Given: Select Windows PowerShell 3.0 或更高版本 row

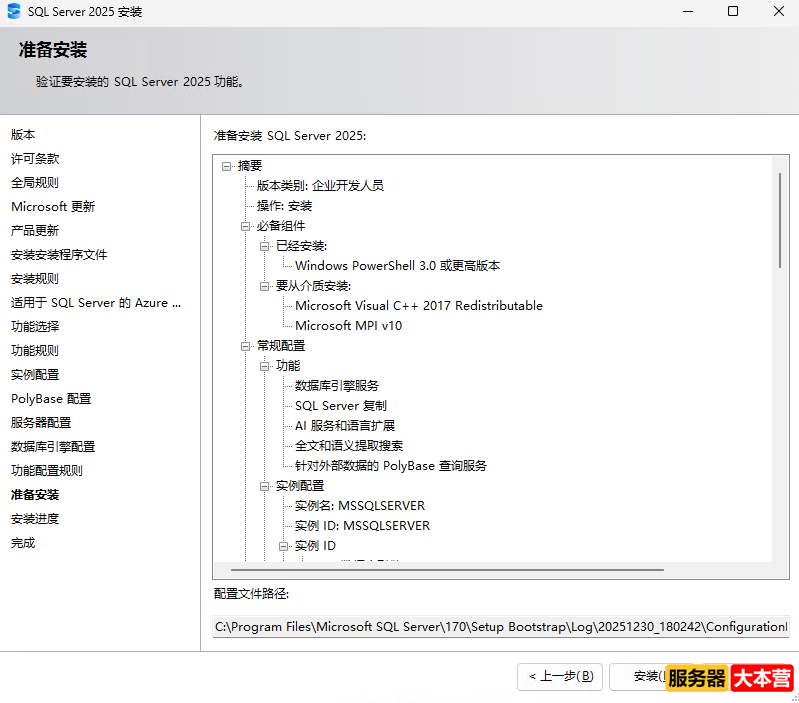Looking at the screenshot, I should tap(397, 266).
